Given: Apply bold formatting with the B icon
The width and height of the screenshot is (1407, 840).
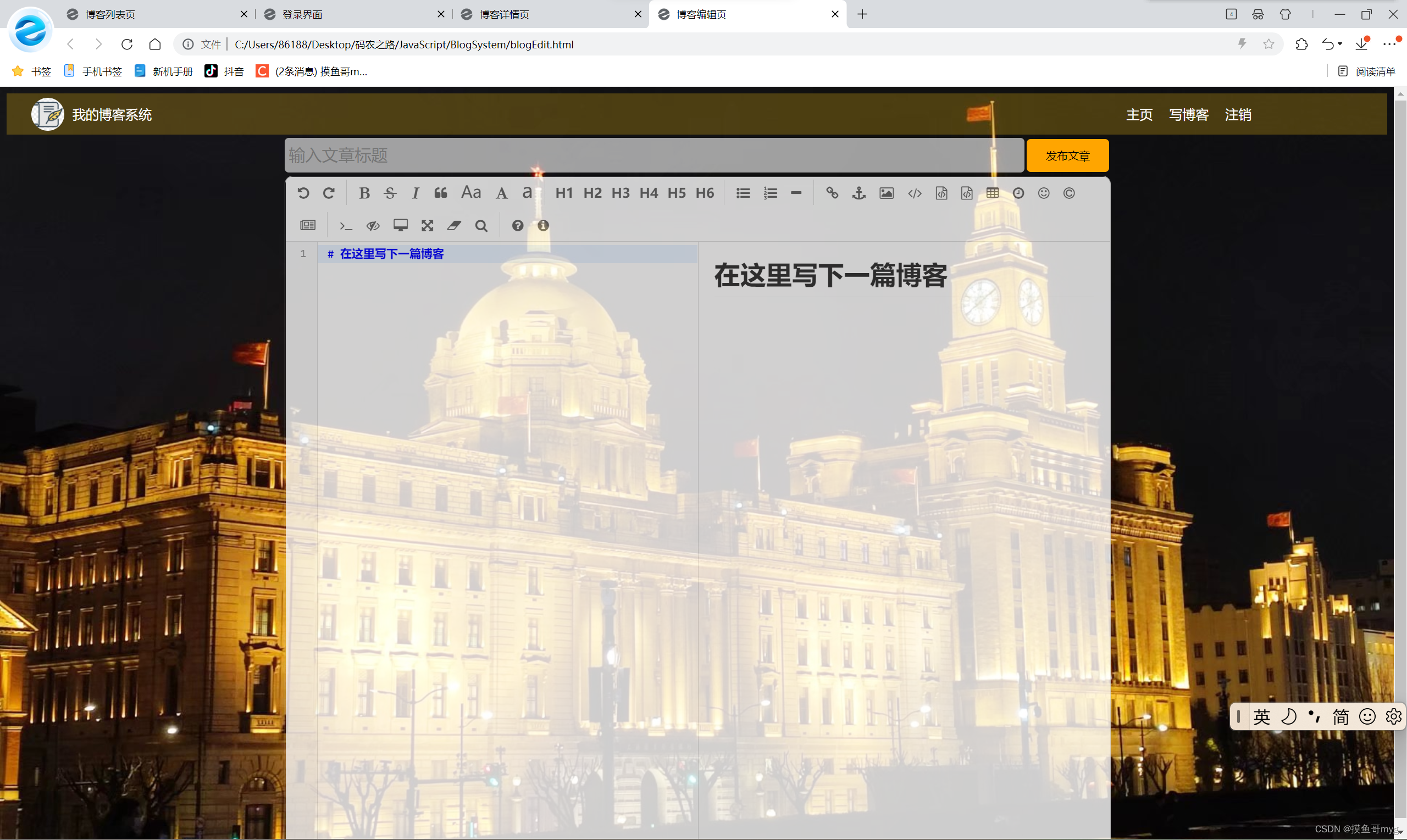Looking at the screenshot, I should [364, 193].
